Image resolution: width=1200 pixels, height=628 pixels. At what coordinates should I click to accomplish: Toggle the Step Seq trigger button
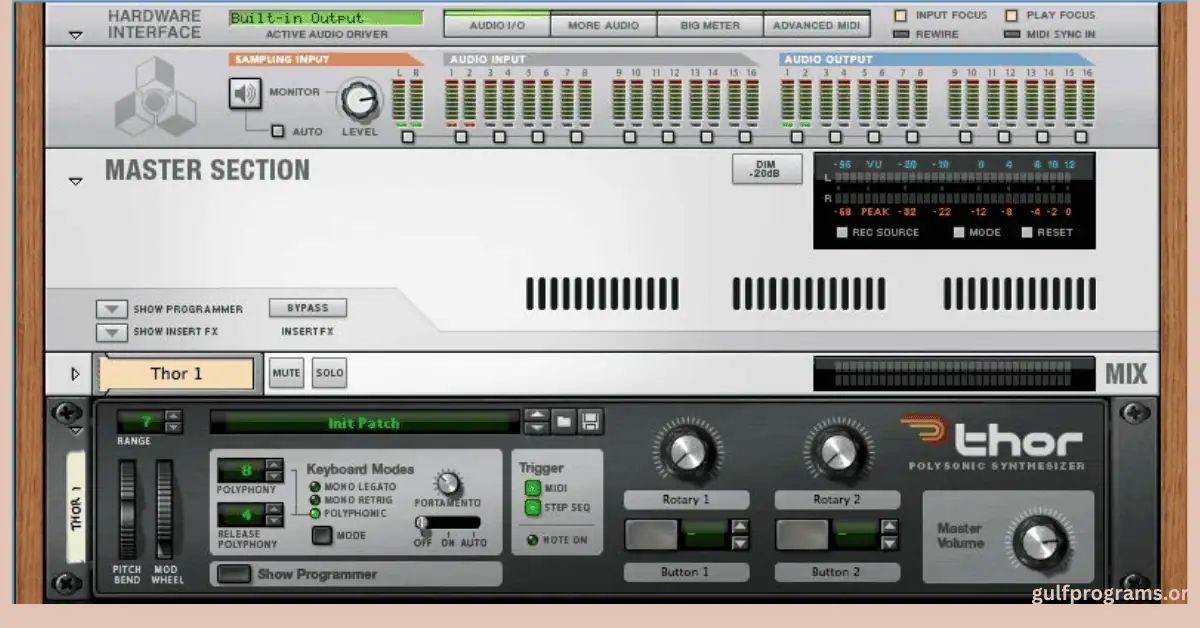tap(533, 508)
